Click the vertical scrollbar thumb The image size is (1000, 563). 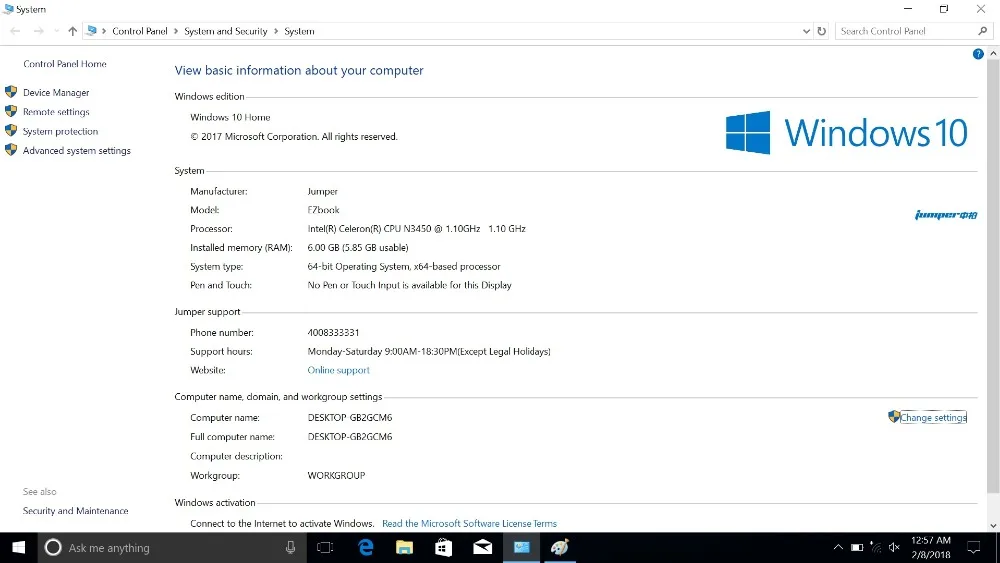click(x=993, y=275)
